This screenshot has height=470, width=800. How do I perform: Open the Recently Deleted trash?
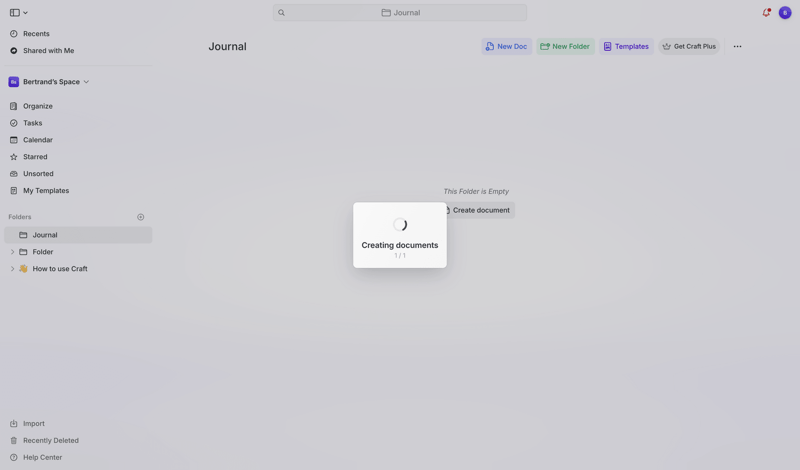pyautogui.click(x=50, y=440)
